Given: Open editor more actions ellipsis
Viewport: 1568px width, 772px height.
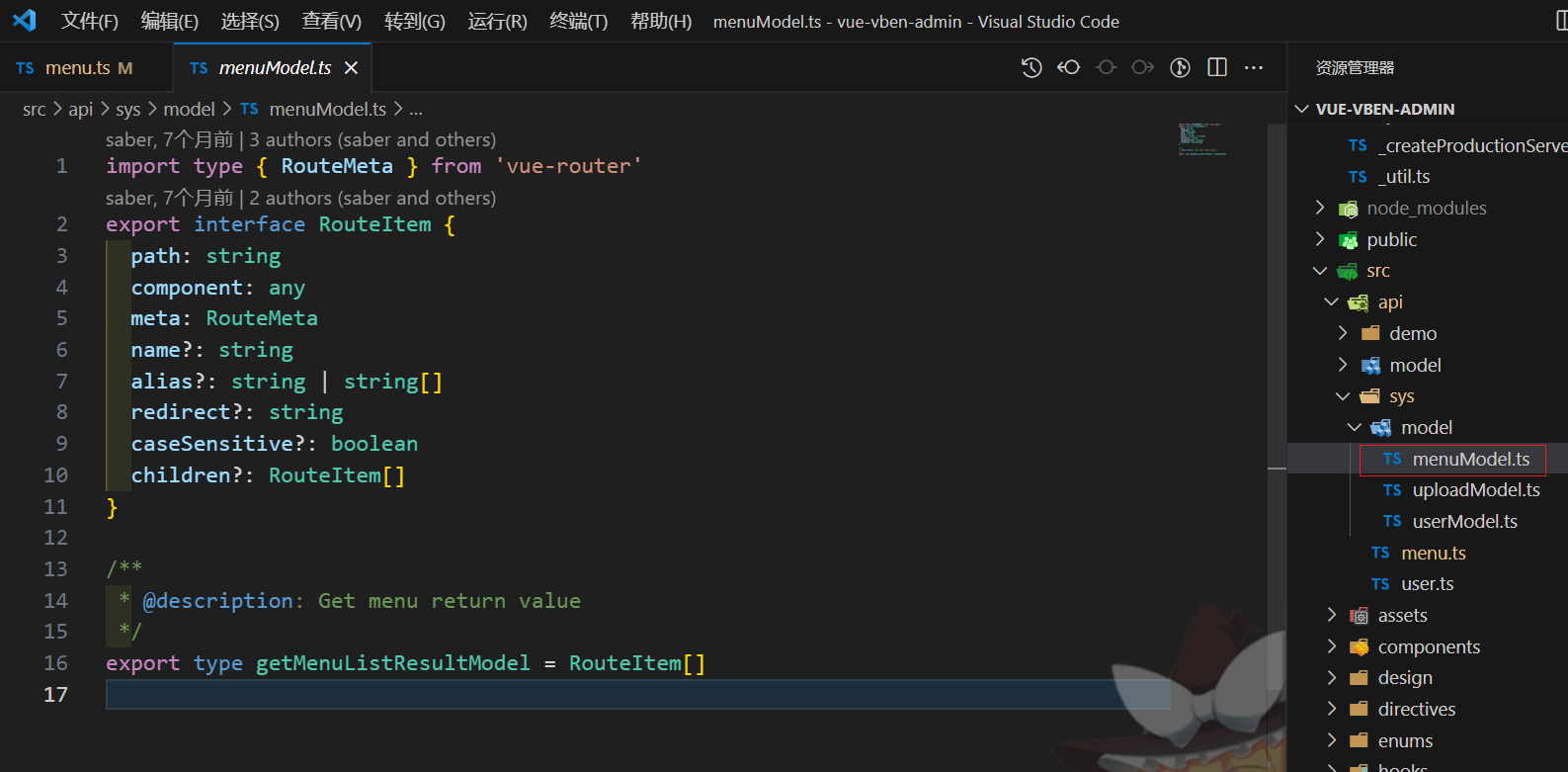Looking at the screenshot, I should [1254, 67].
